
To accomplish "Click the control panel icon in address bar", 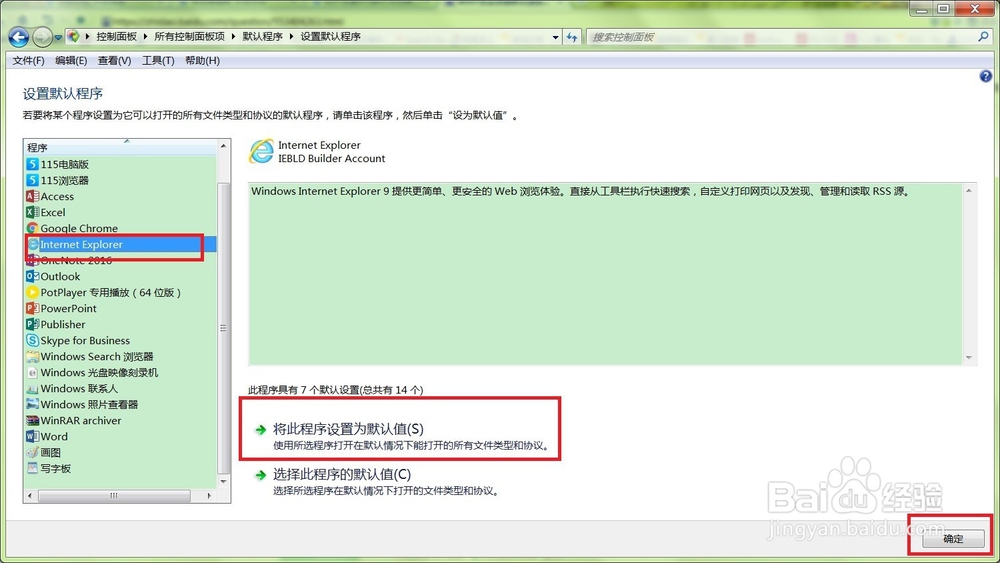I will (73, 37).
